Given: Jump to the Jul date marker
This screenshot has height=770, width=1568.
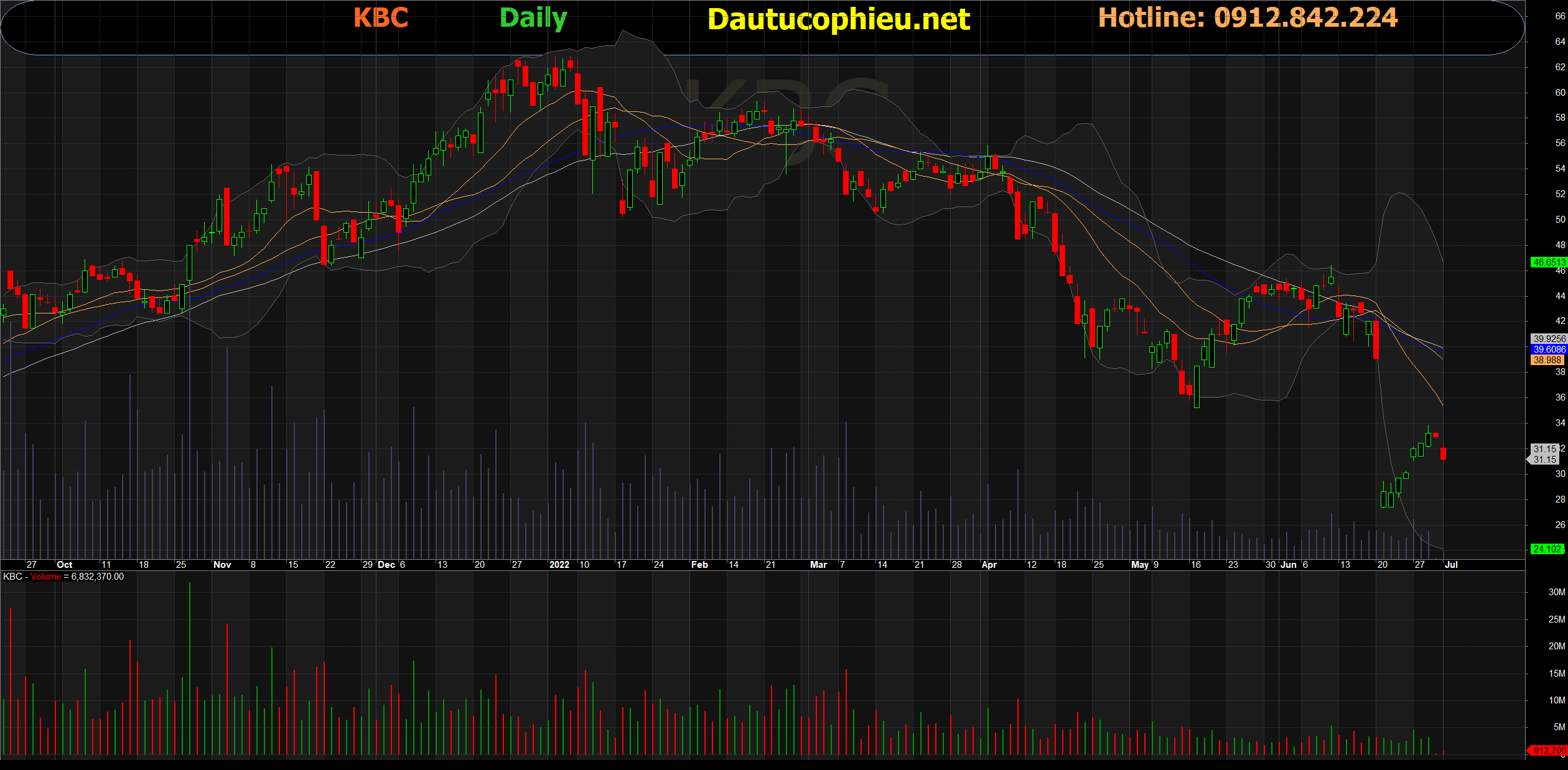Looking at the screenshot, I should pos(1451,565).
